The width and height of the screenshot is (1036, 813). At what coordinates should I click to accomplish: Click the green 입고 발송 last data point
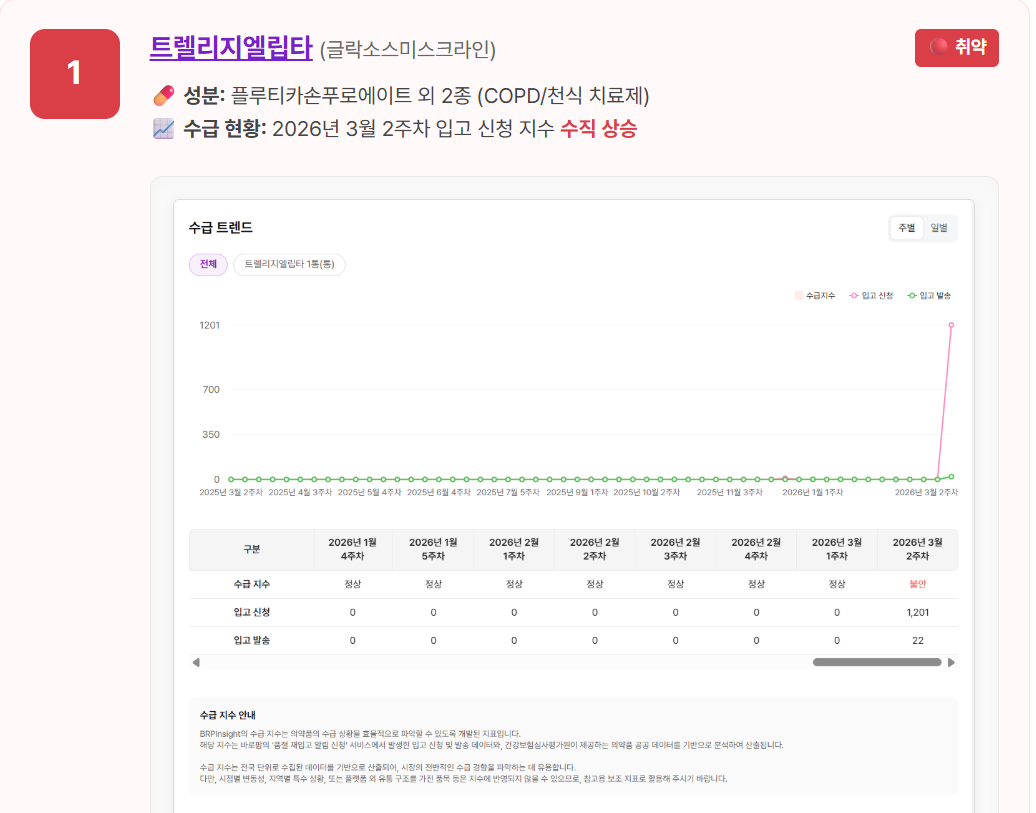[951, 477]
